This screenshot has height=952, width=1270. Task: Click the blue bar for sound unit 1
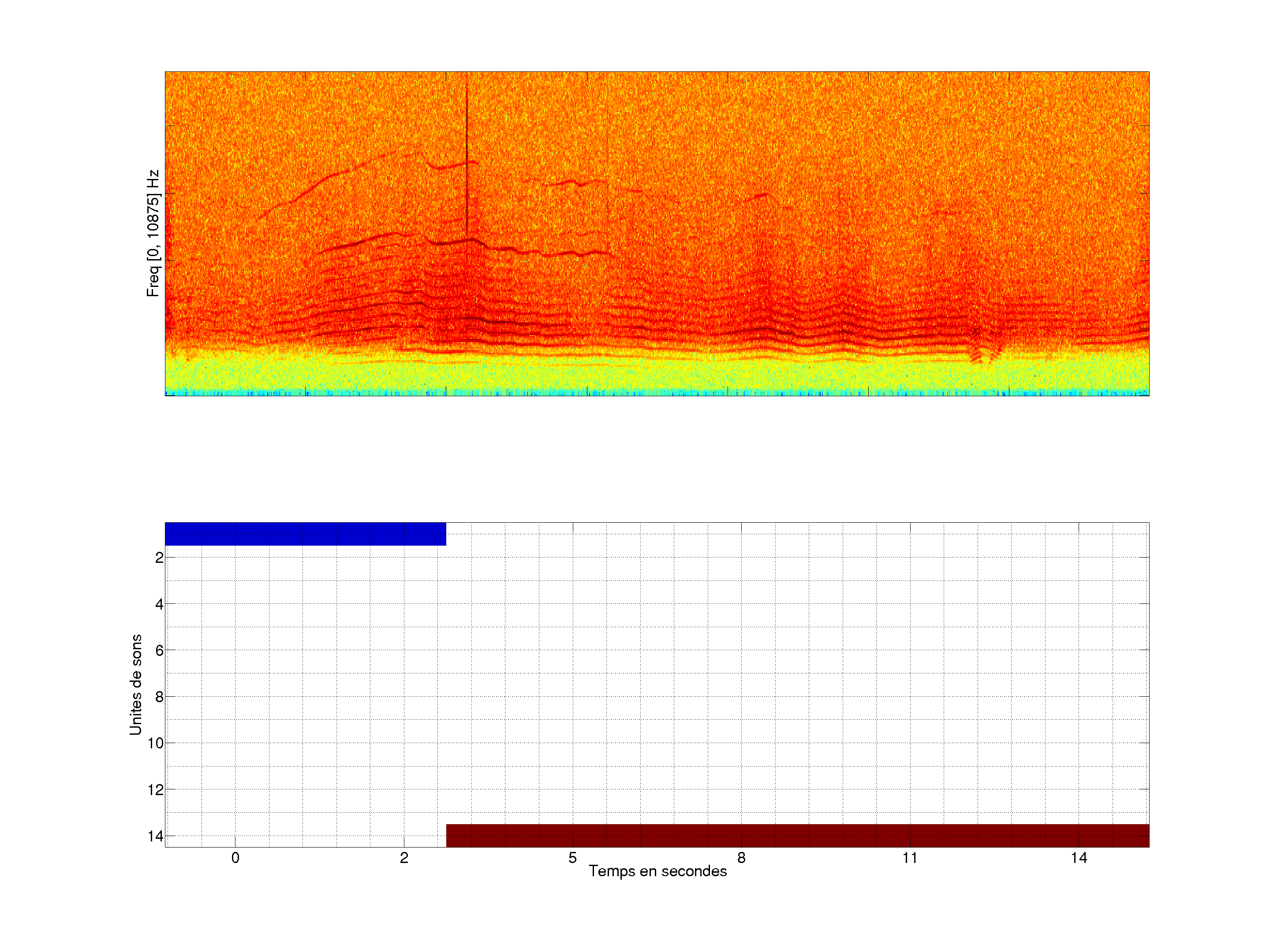305,534
